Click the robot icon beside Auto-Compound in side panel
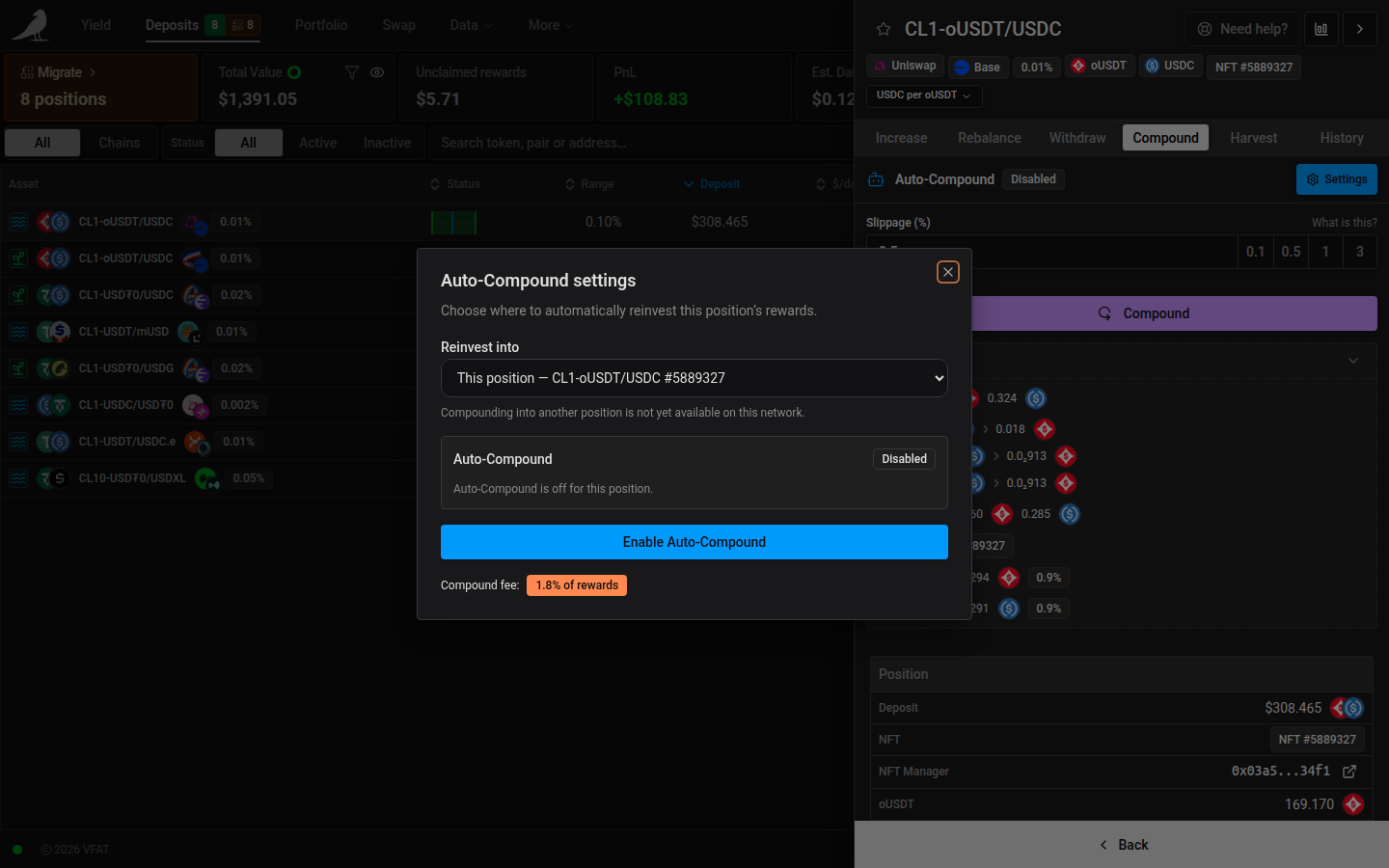1389x868 pixels. (x=876, y=179)
